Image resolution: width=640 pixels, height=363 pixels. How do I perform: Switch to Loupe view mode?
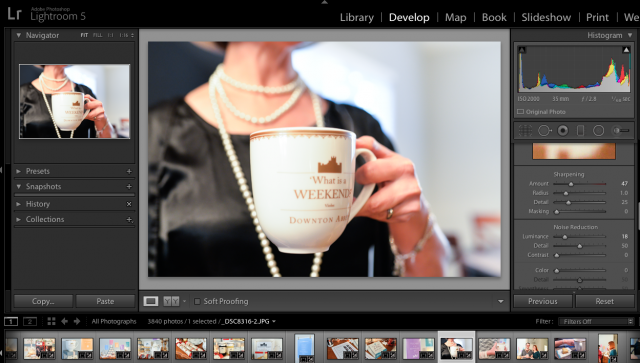tap(150, 301)
